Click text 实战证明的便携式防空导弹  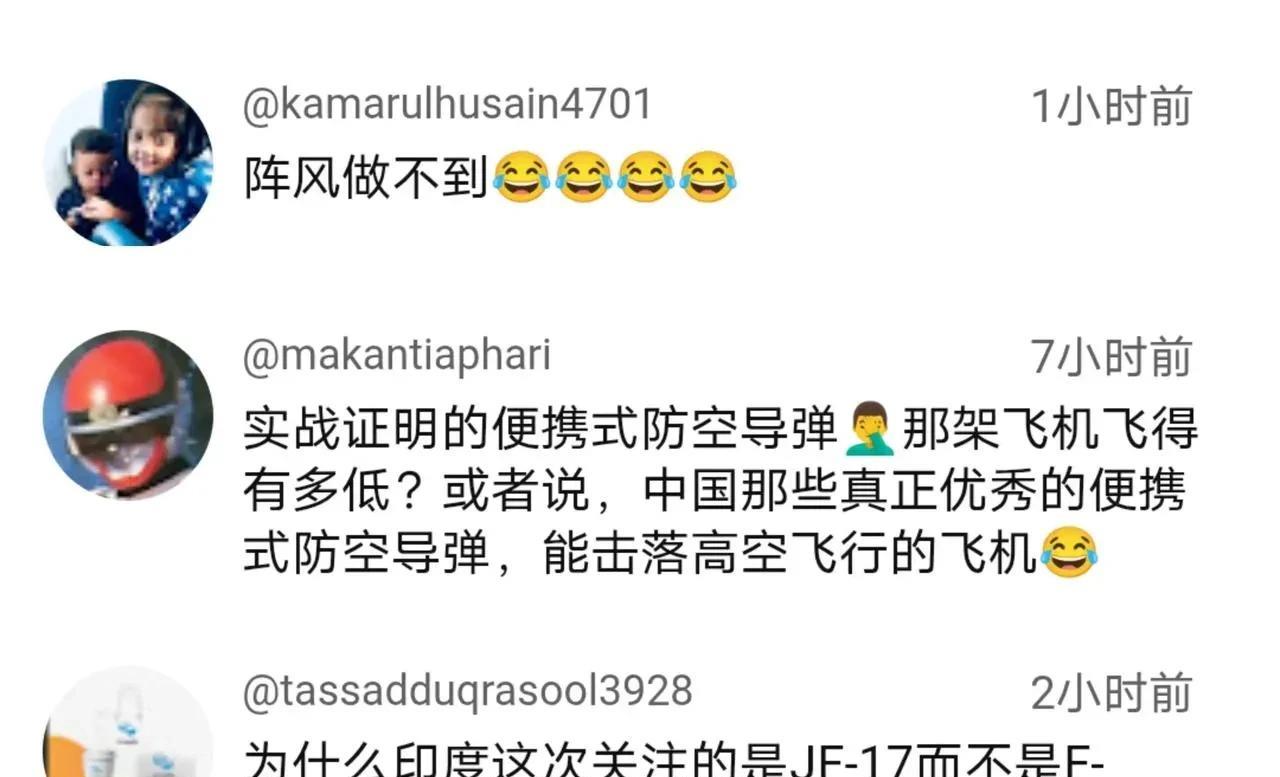(x=540, y=431)
